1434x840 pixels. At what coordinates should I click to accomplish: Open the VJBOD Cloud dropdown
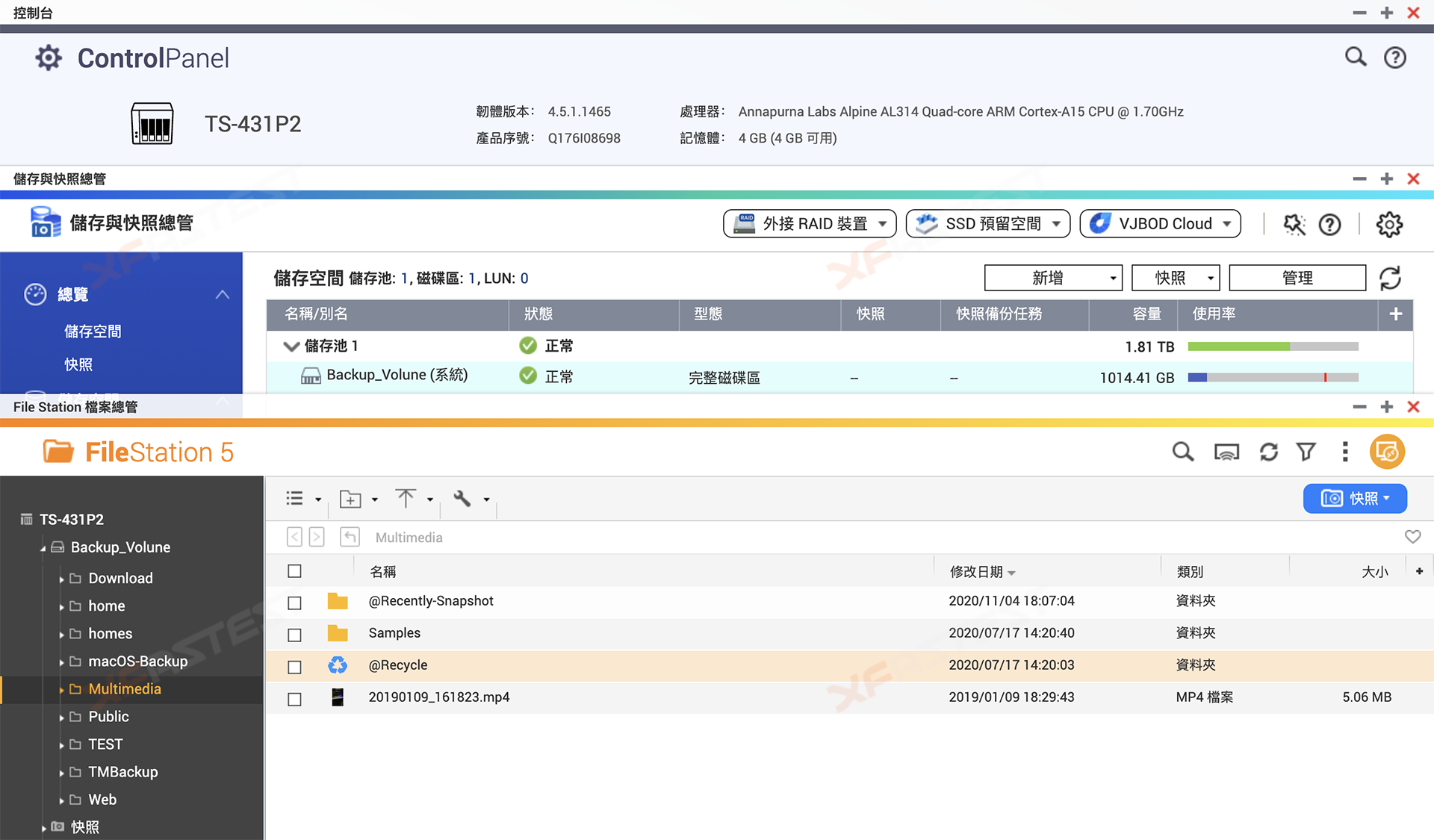click(1160, 224)
